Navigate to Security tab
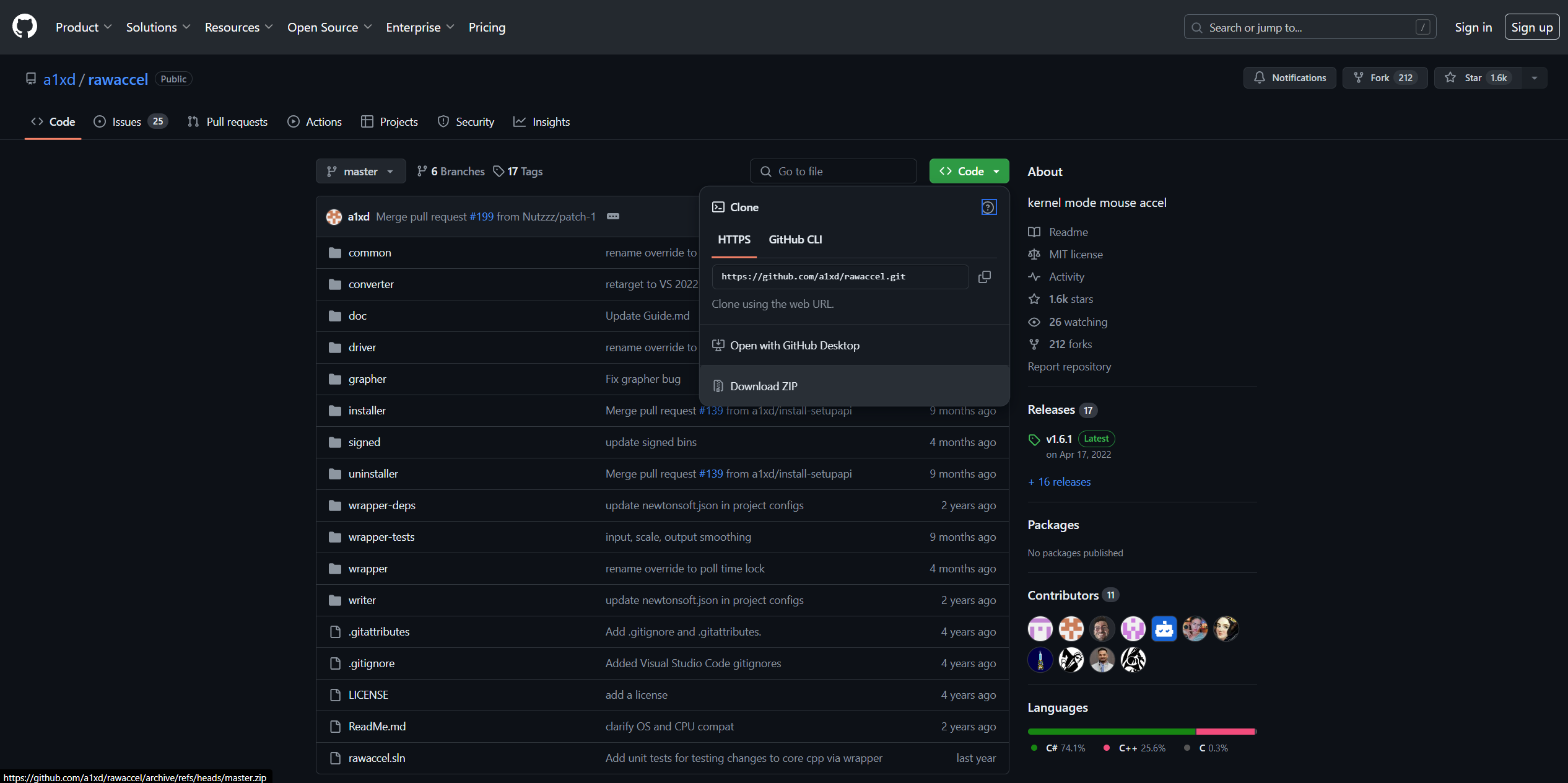 pyautogui.click(x=475, y=121)
